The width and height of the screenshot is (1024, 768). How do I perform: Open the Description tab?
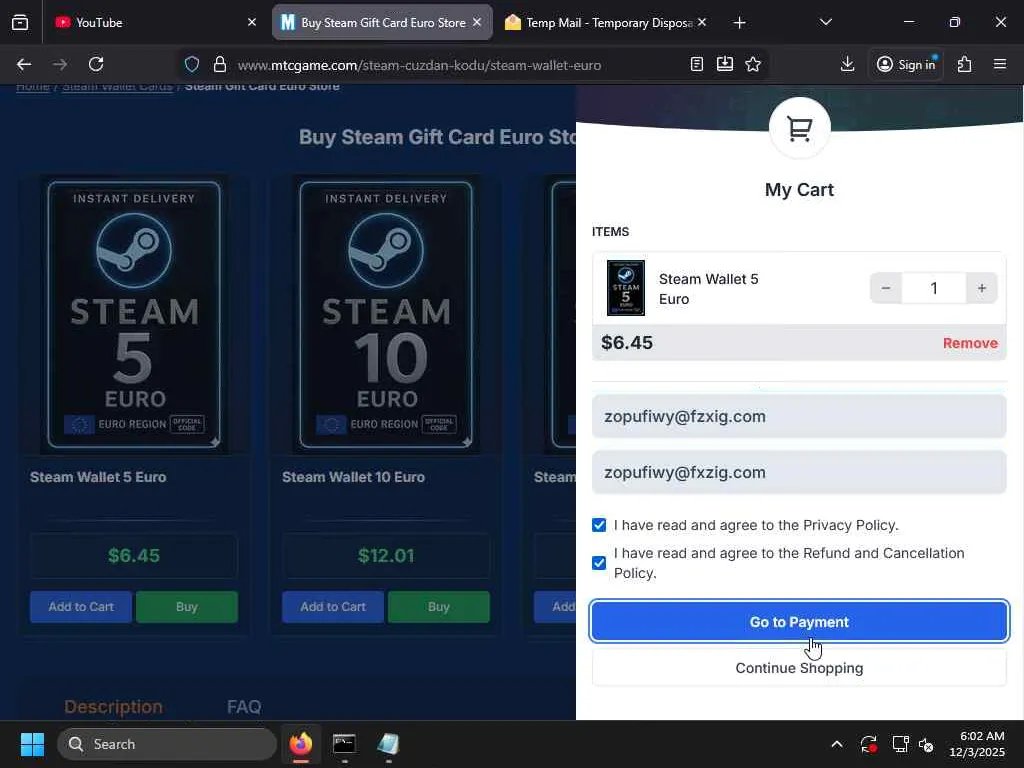pos(113,707)
